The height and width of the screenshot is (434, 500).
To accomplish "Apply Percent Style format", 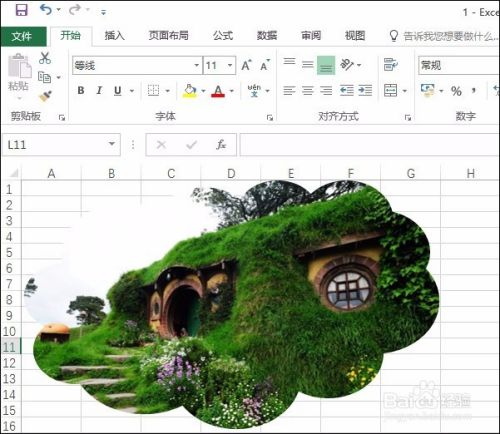I will point(456,91).
